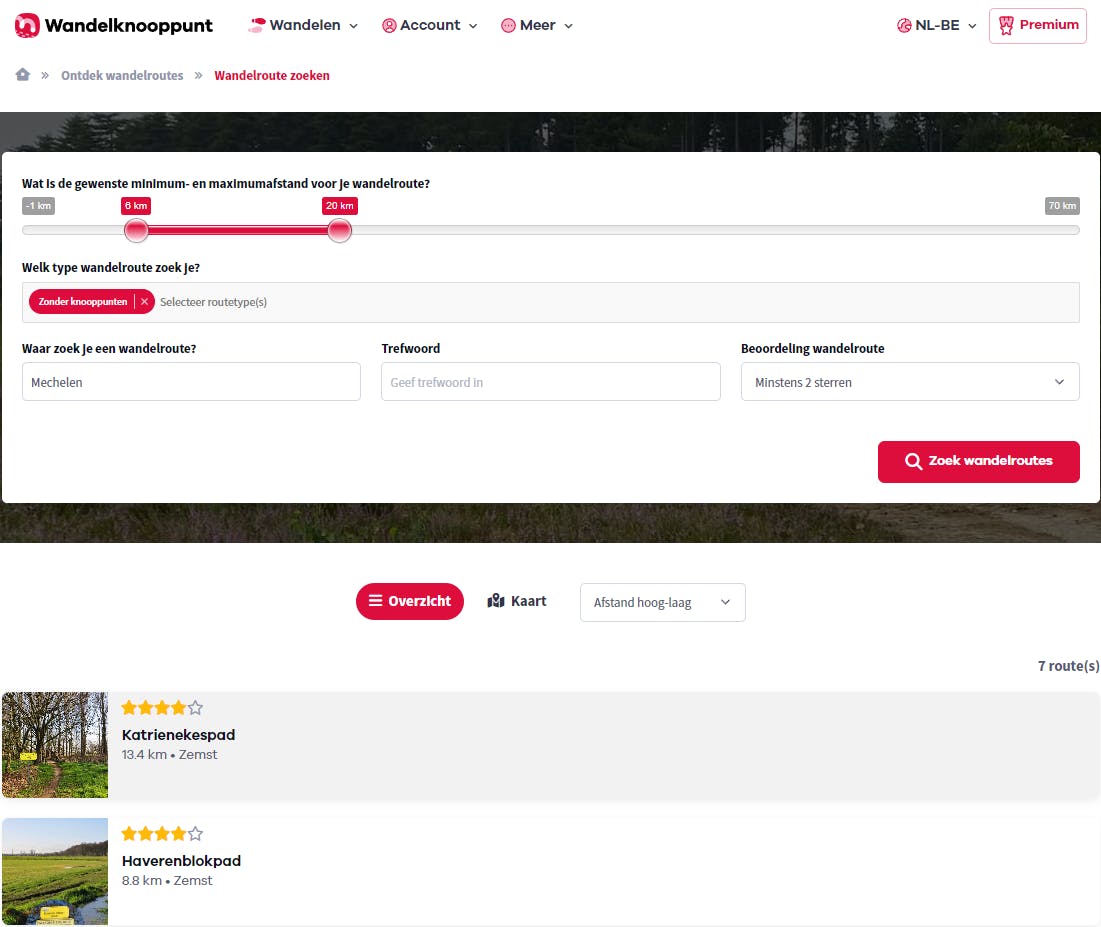Click the list icon on Overzicht button

pyautogui.click(x=374, y=601)
